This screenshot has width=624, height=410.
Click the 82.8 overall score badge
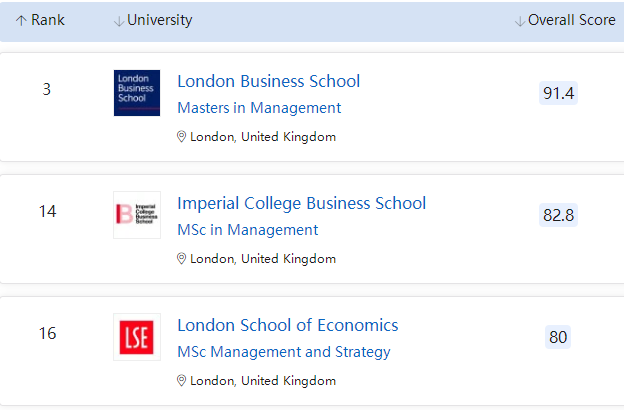point(558,215)
